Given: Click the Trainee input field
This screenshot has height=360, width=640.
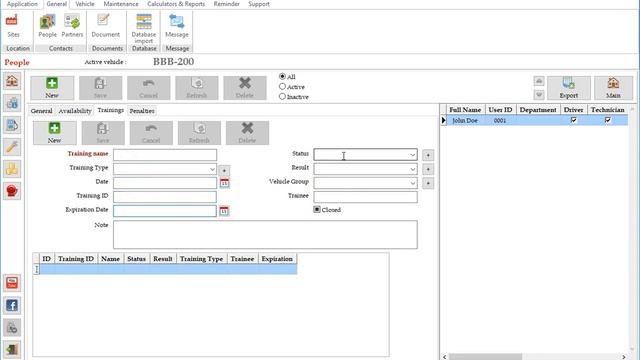Looking at the screenshot, I should pos(365,197).
